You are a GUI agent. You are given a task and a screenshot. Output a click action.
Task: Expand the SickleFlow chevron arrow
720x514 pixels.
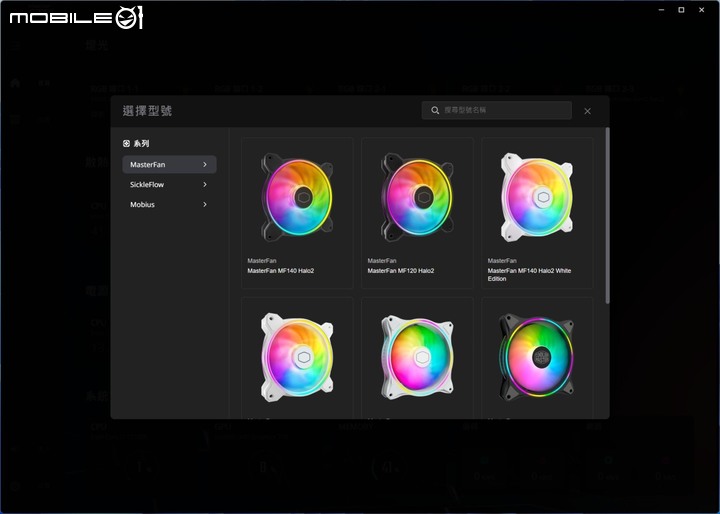pyautogui.click(x=205, y=185)
